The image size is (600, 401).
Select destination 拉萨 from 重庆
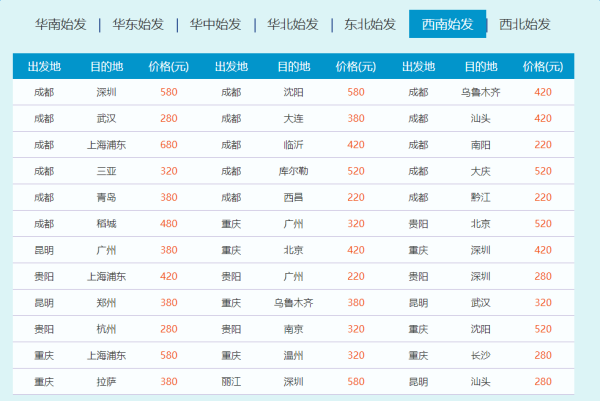106,382
